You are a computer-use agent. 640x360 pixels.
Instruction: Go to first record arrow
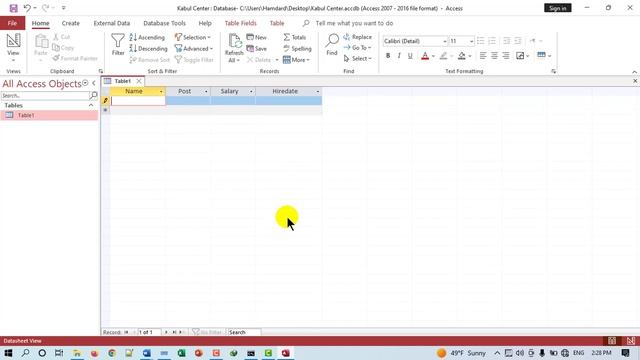(127, 332)
